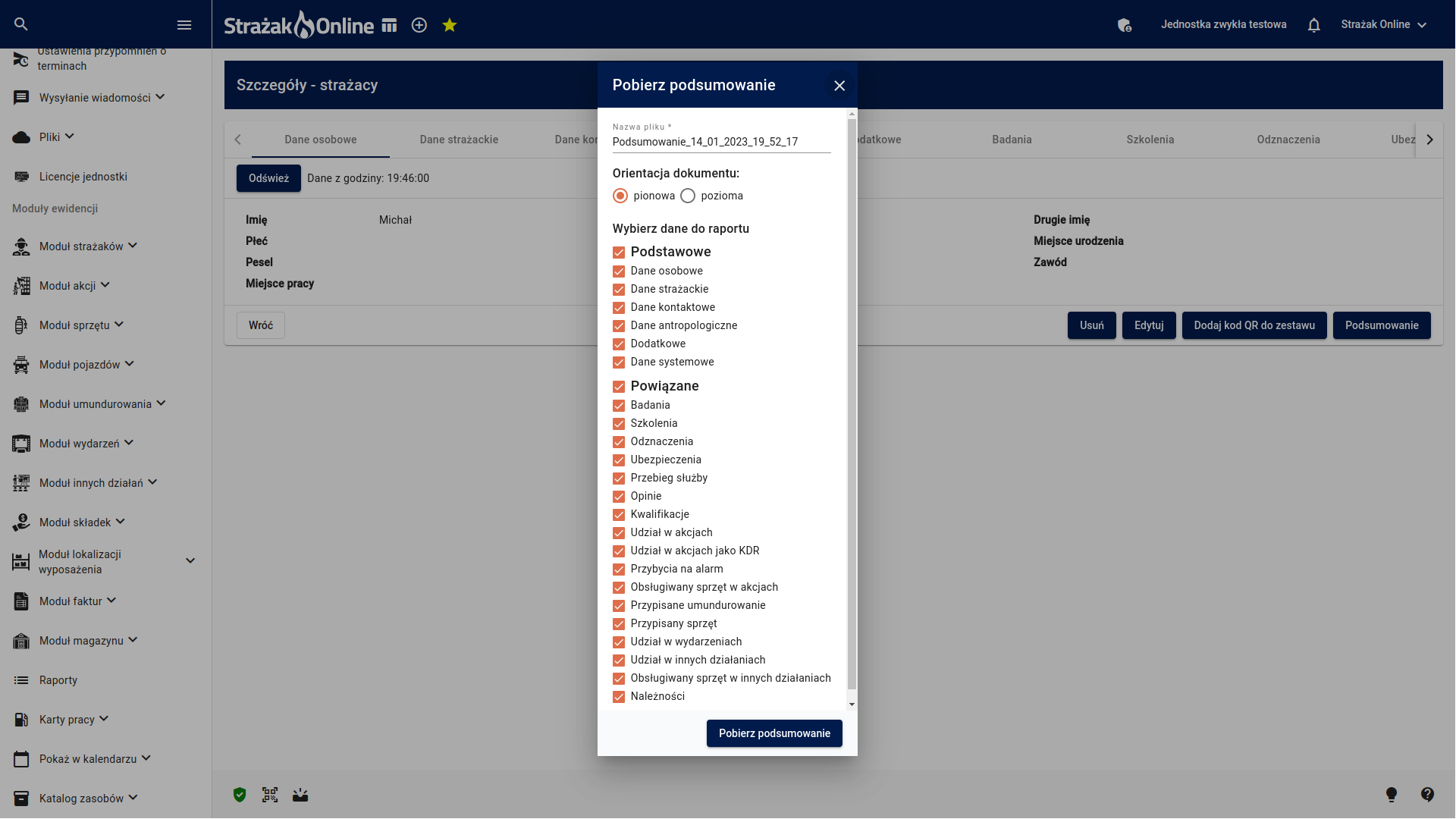
Task: Switch to Szkolenia tab
Action: click(x=1150, y=140)
